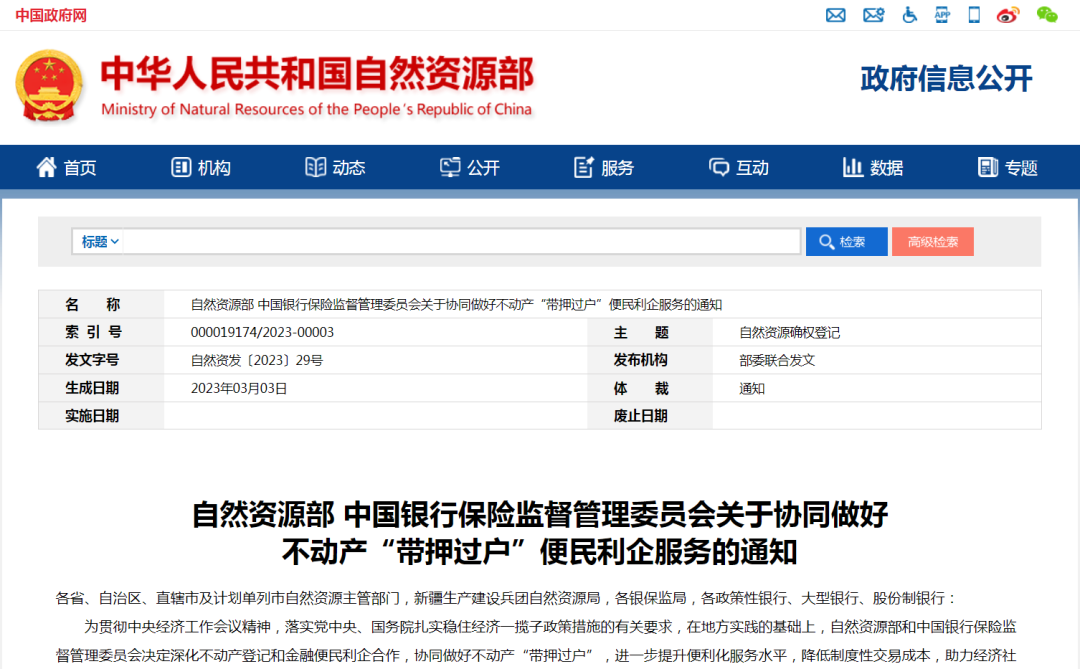Open the mobile phone version icon
This screenshot has width=1080, height=669.
[x=974, y=14]
